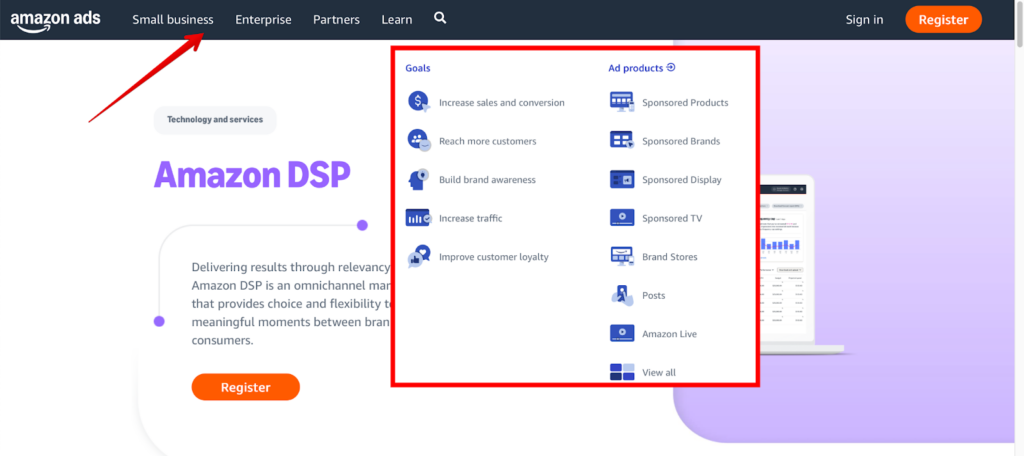This screenshot has width=1024, height=456.
Task: Select Improve customer loyalty link
Action: pyautogui.click(x=494, y=257)
